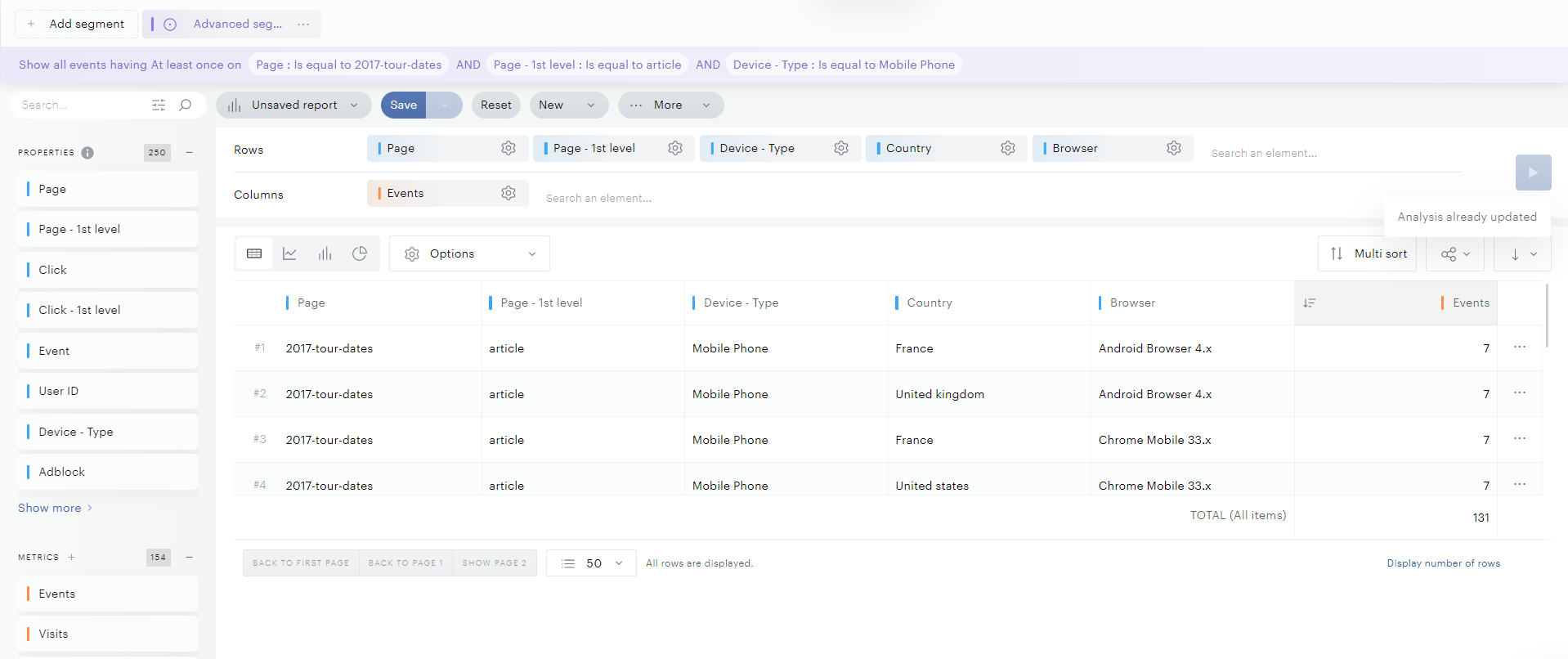The width and height of the screenshot is (1568, 659).
Task: Open search filter options icon
Action: click(x=159, y=105)
